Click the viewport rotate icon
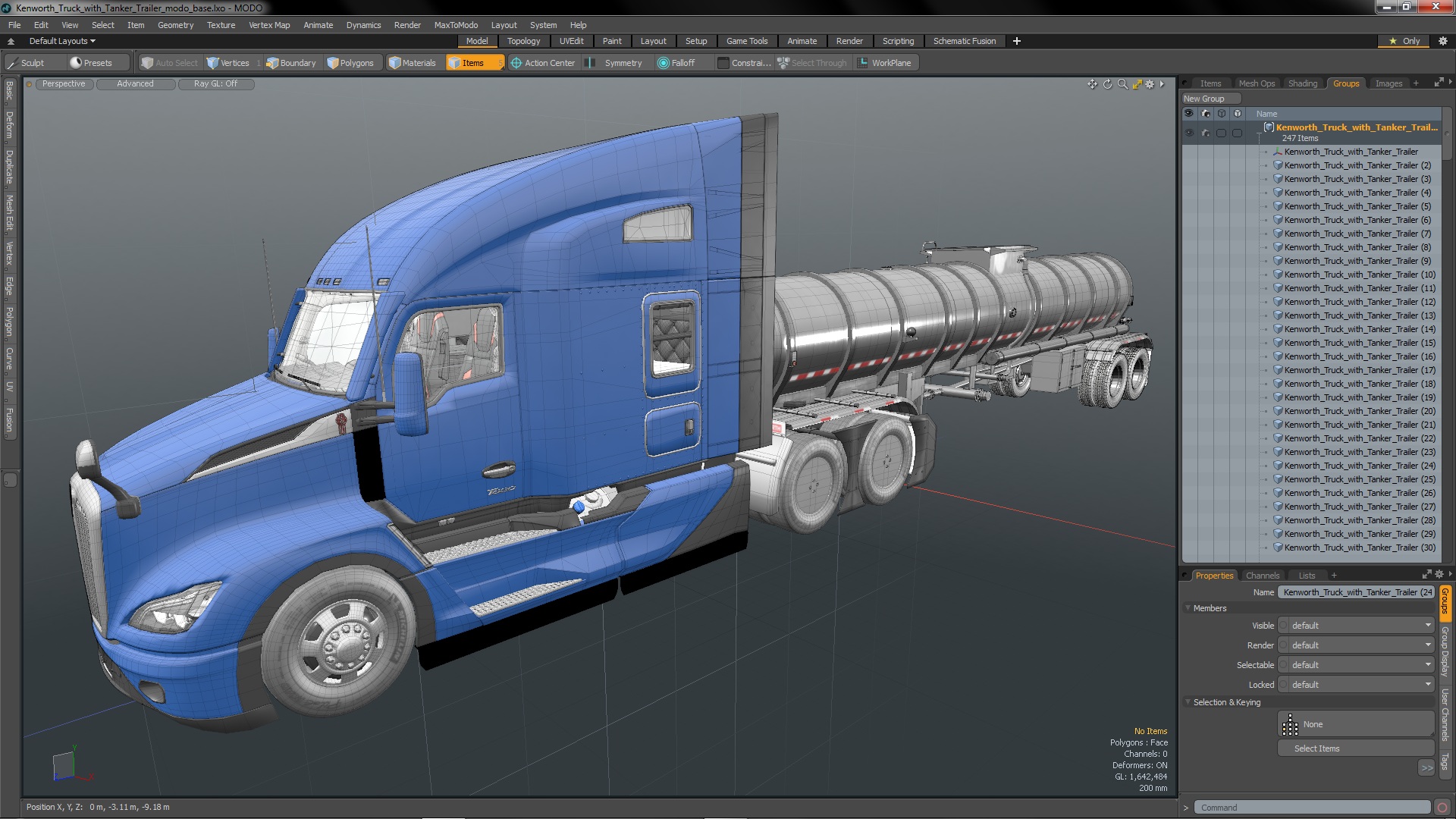This screenshot has height=819, width=1456. tap(1107, 84)
